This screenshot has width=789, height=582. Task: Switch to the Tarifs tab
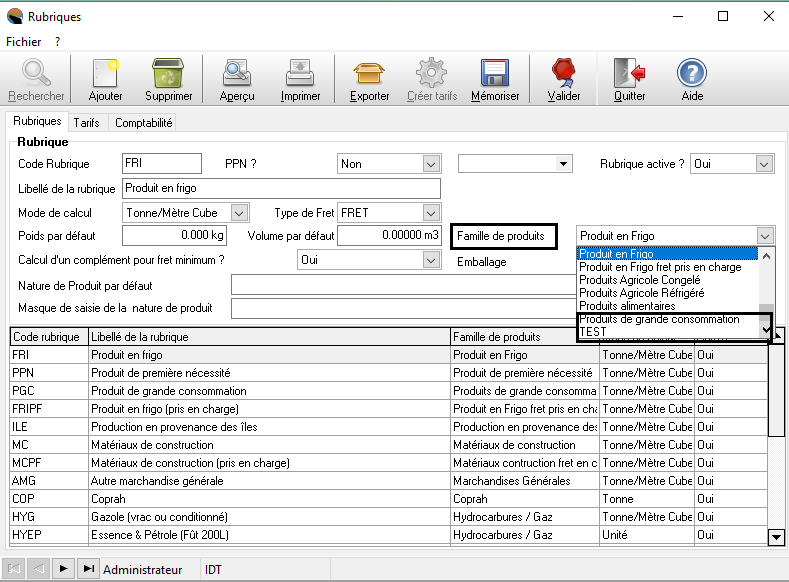tap(86, 123)
